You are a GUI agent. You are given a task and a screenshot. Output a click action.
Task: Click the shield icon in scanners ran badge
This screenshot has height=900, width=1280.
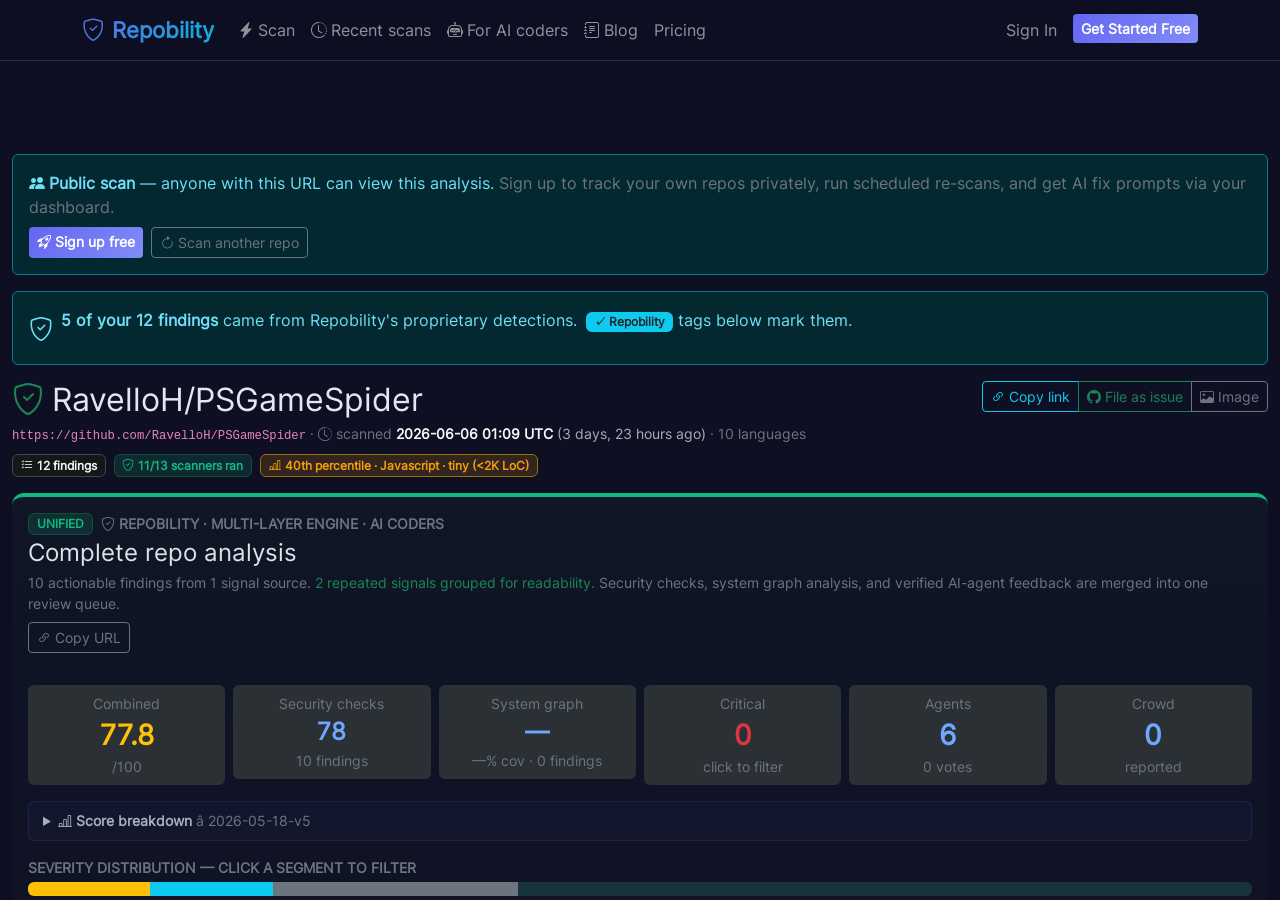coord(128,465)
